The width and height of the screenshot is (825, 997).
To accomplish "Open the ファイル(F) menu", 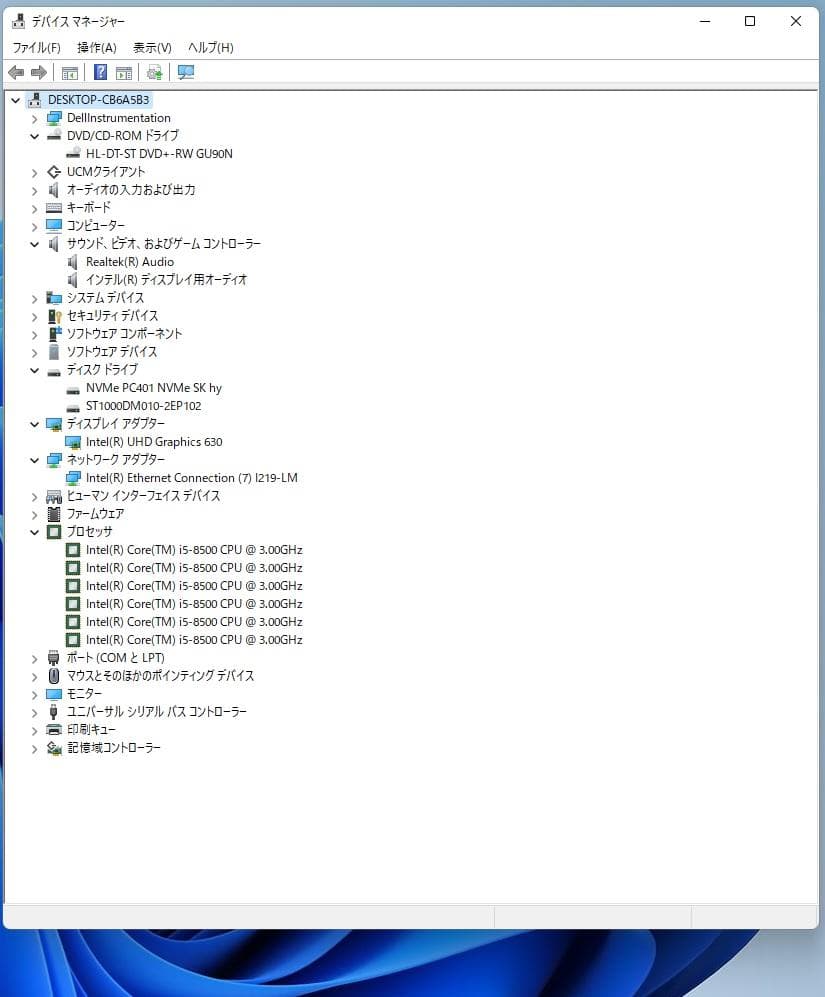I will [x=36, y=47].
